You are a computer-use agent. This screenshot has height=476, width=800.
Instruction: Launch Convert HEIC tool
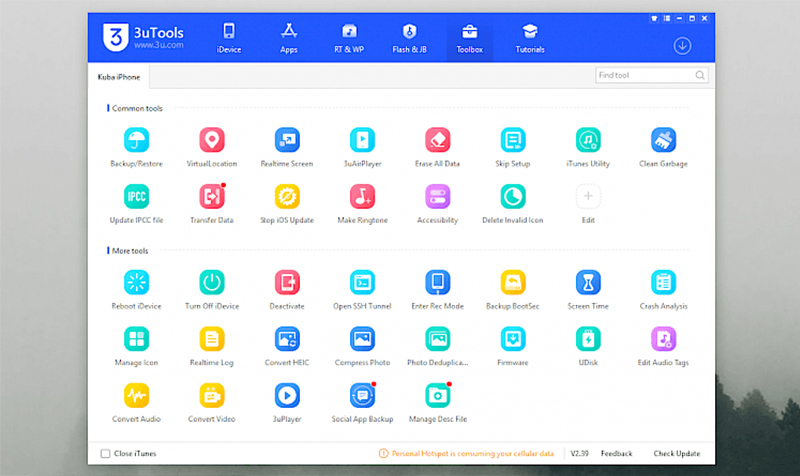(287, 339)
